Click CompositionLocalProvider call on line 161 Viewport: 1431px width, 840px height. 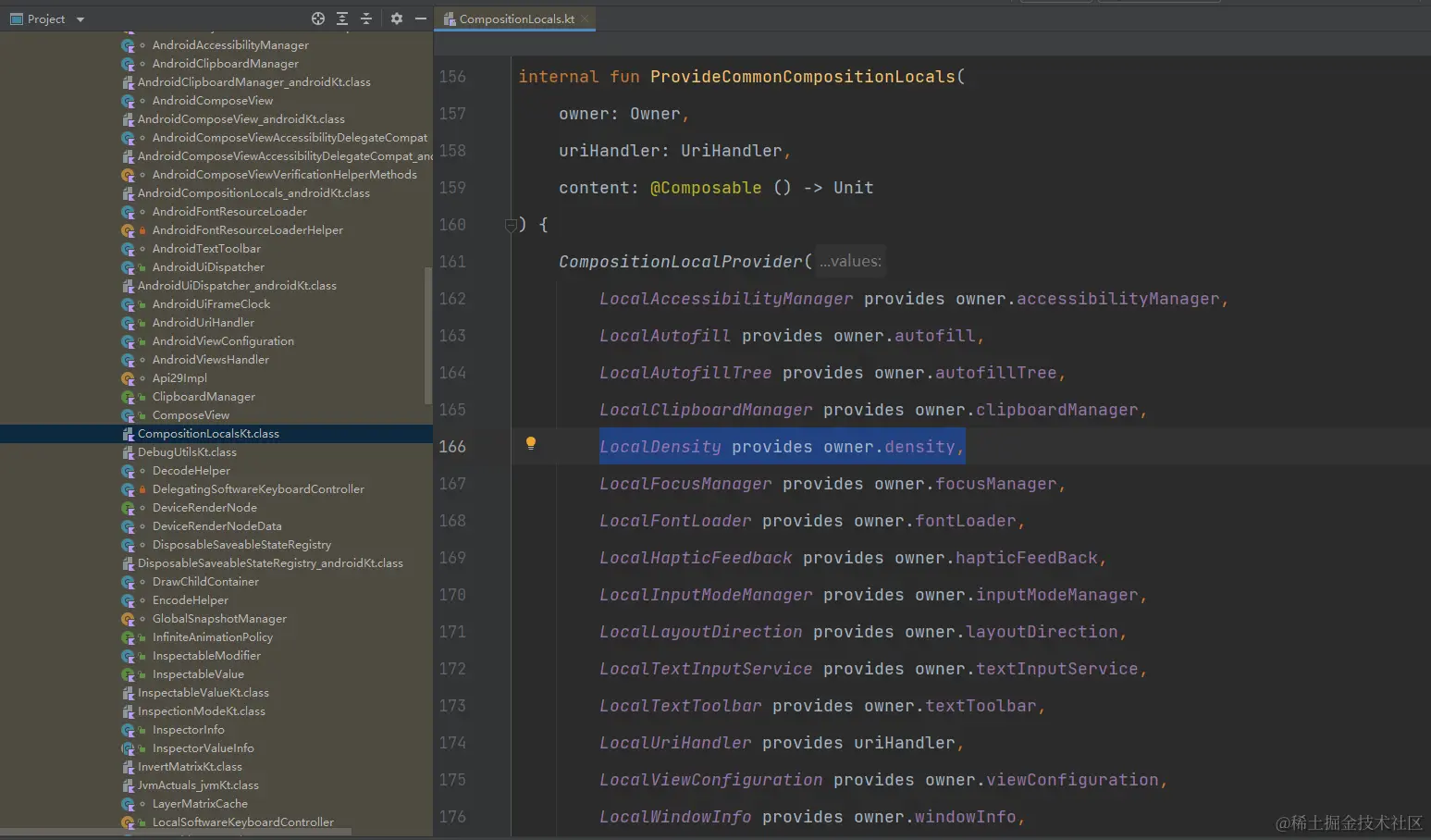[681, 262]
